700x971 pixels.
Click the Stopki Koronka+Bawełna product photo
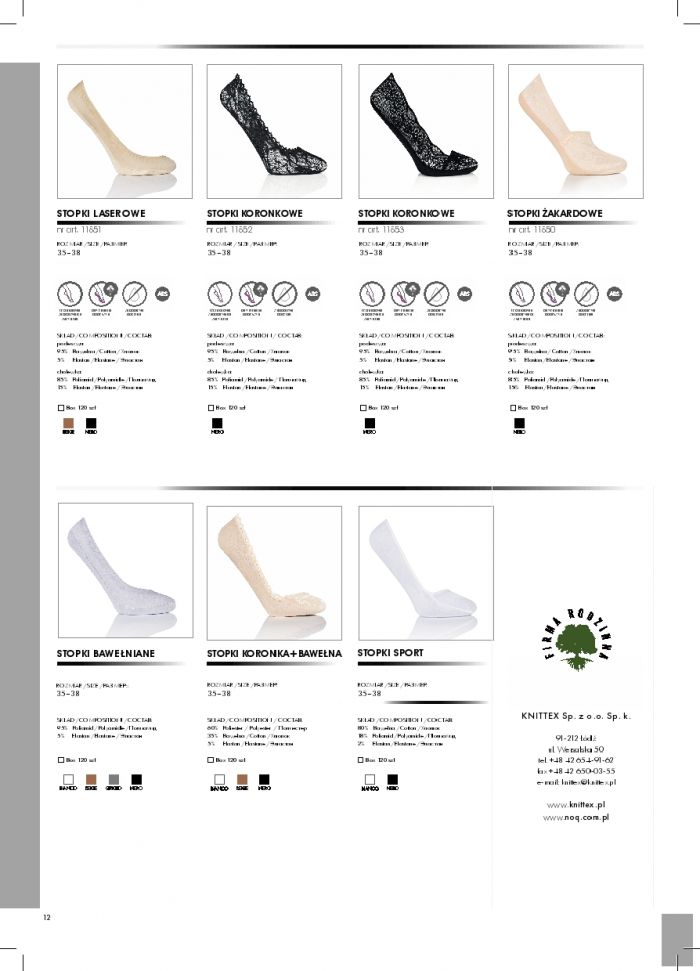[x=274, y=573]
